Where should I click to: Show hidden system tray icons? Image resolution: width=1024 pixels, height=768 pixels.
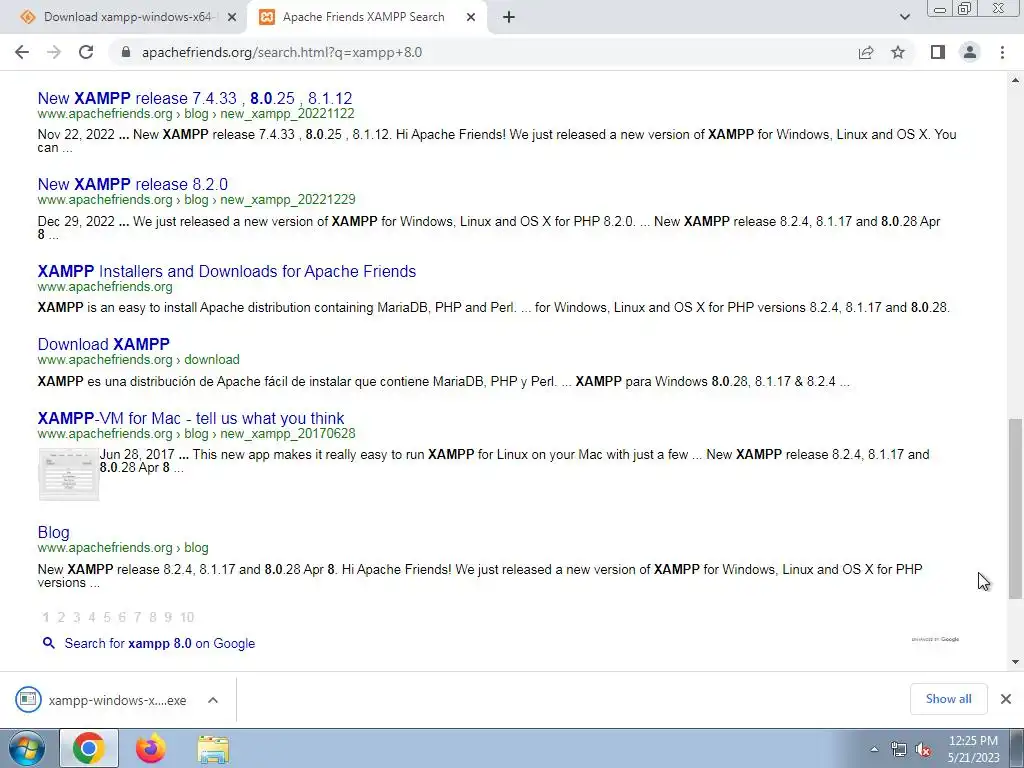pos(874,749)
